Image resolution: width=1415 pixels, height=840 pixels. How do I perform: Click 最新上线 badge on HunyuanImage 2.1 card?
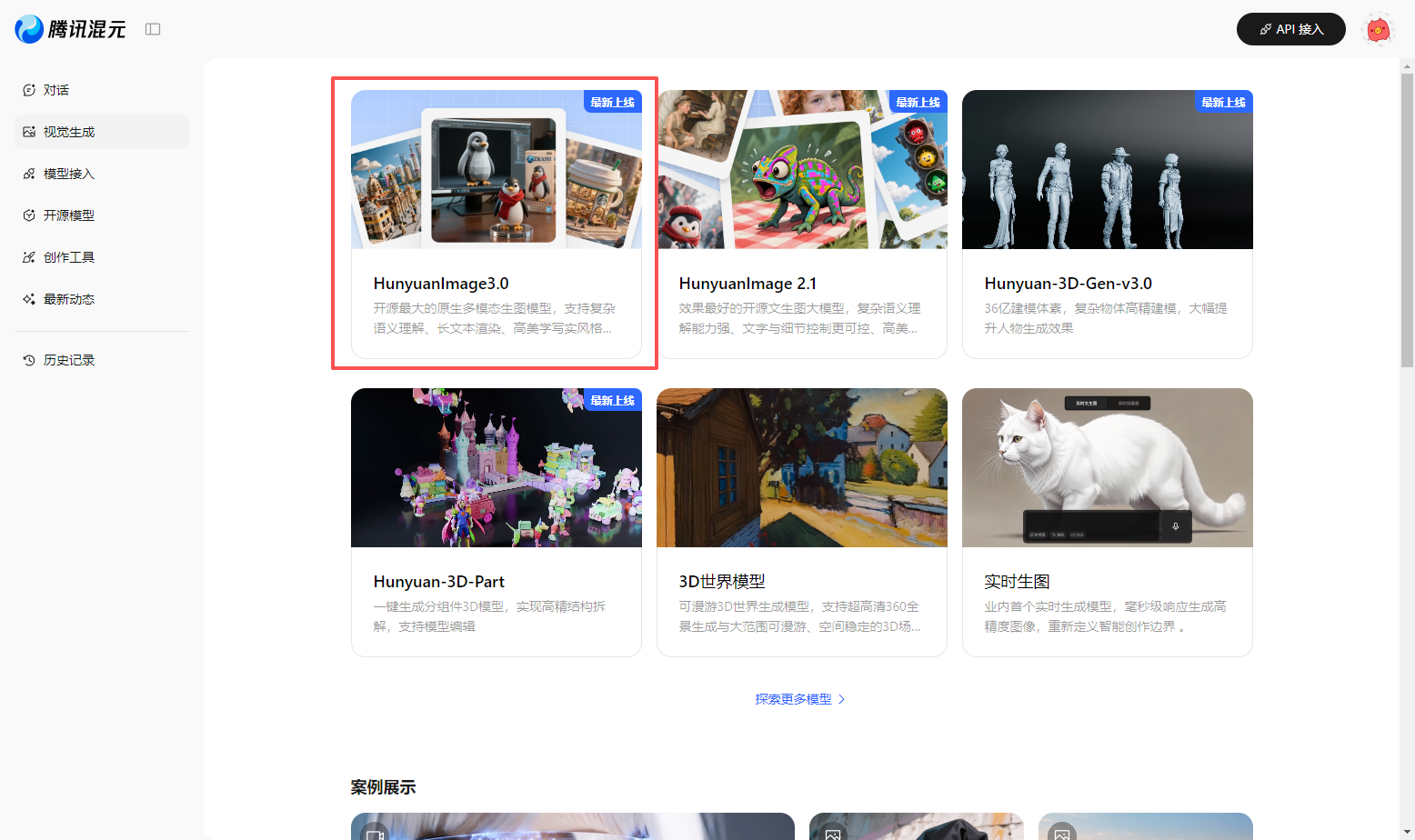[x=918, y=102]
